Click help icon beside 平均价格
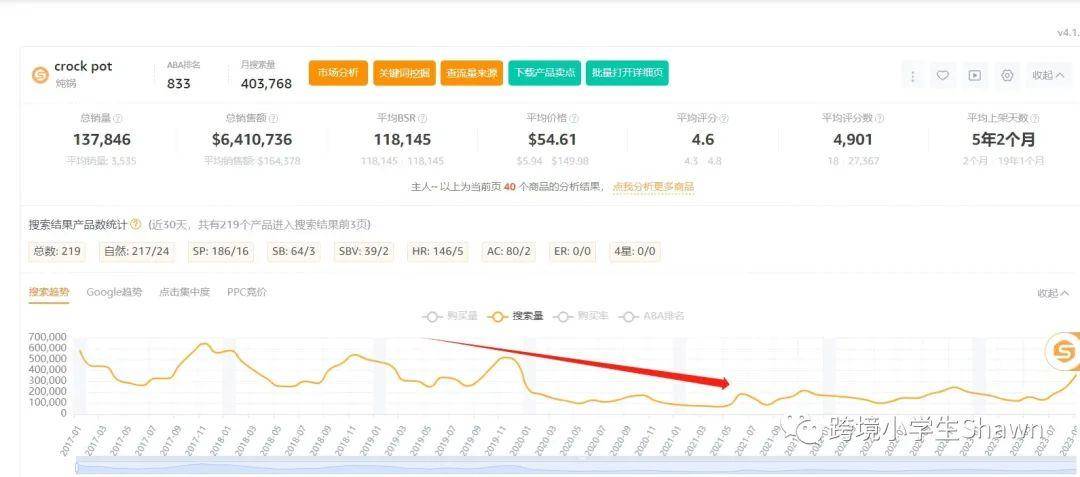Screen dimensions: 1080x477 574,118
